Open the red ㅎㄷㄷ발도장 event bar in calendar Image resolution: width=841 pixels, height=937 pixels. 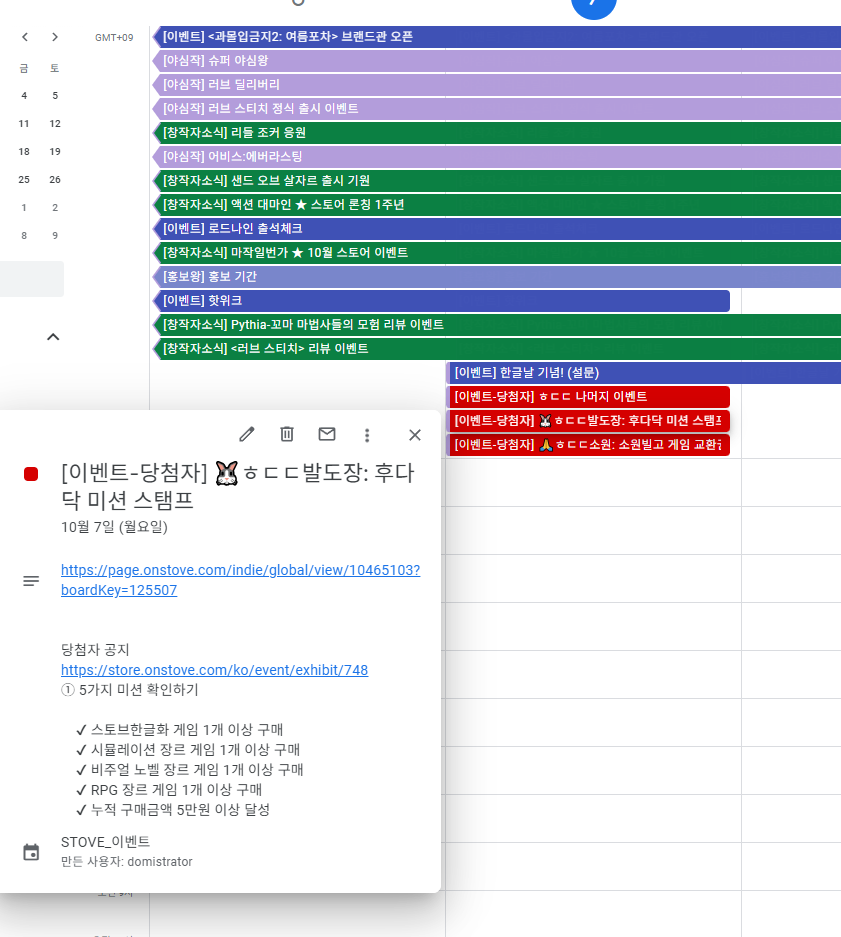588,421
